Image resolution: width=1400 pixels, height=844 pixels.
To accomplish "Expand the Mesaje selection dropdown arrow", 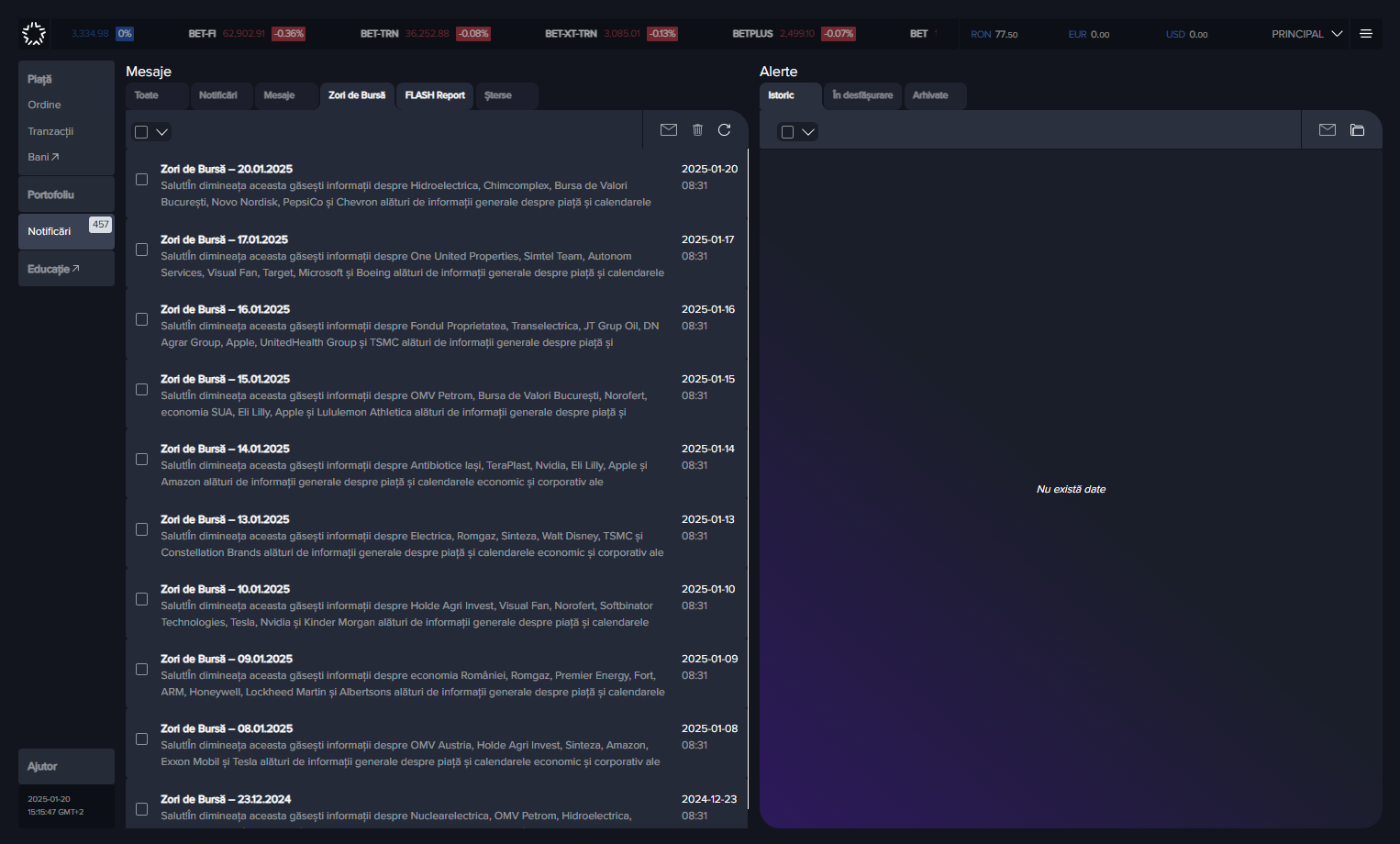I will tap(162, 132).
